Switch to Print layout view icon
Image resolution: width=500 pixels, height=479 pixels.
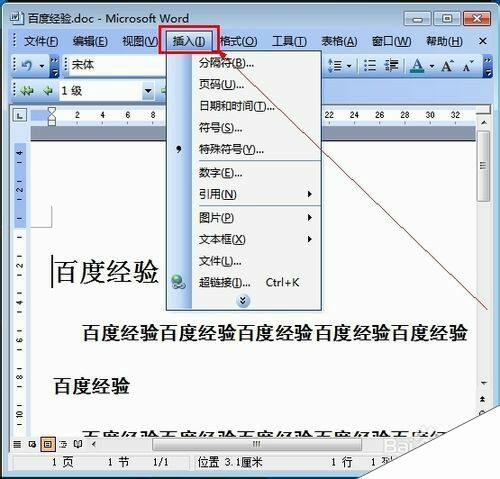click(48, 444)
